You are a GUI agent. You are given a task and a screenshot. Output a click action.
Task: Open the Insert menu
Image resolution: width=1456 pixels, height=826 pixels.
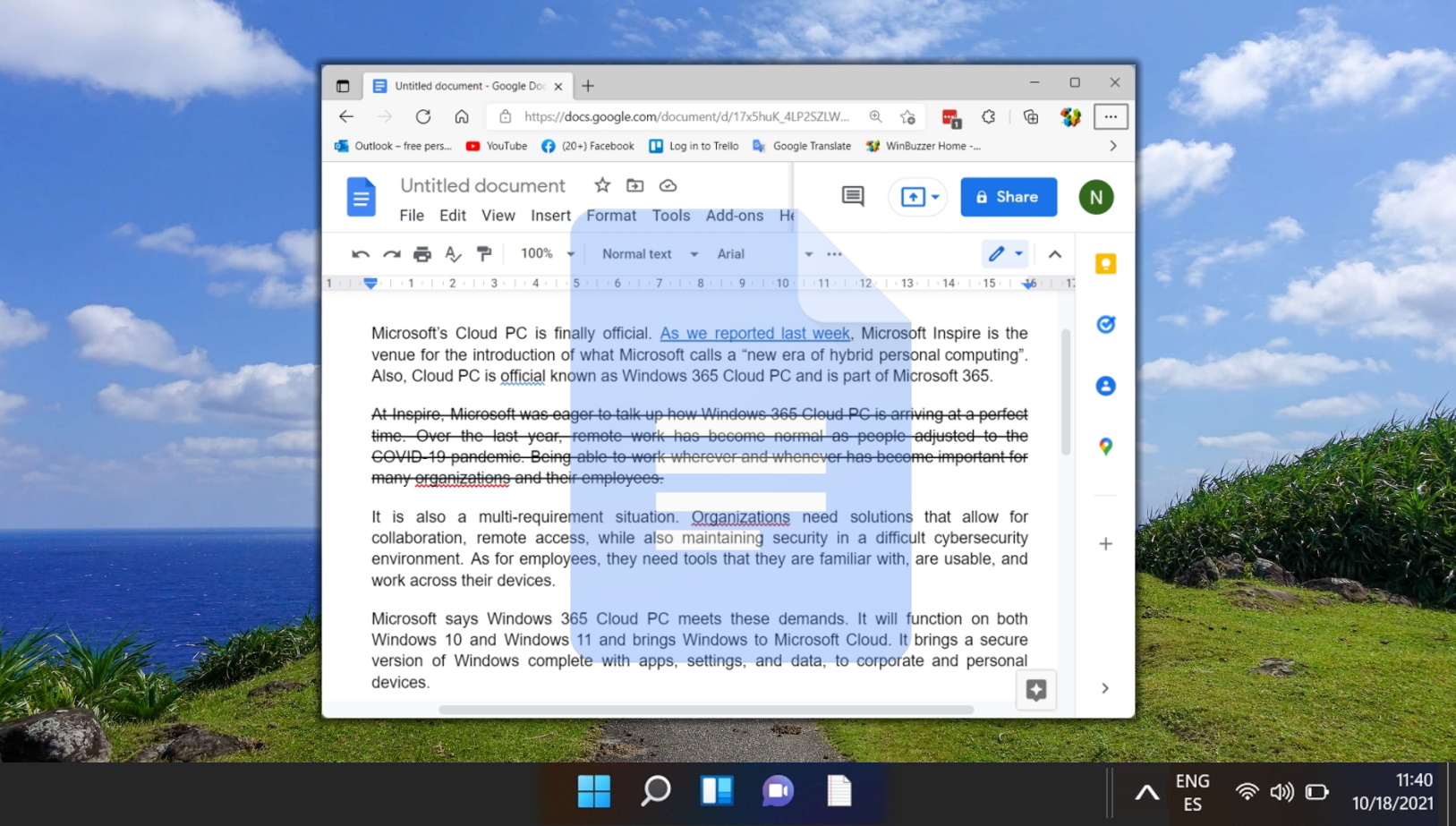coord(550,216)
